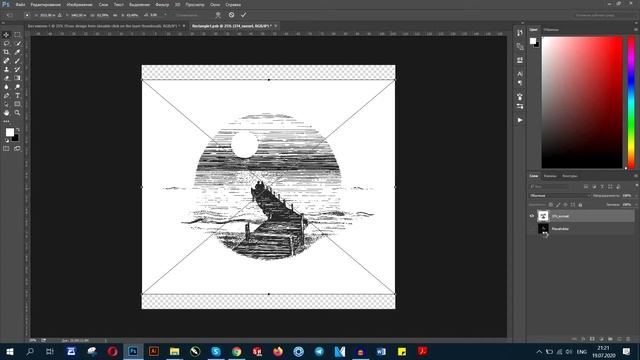Select the History Brush tool
Screen dimensions: 640x360
tap(17, 69)
